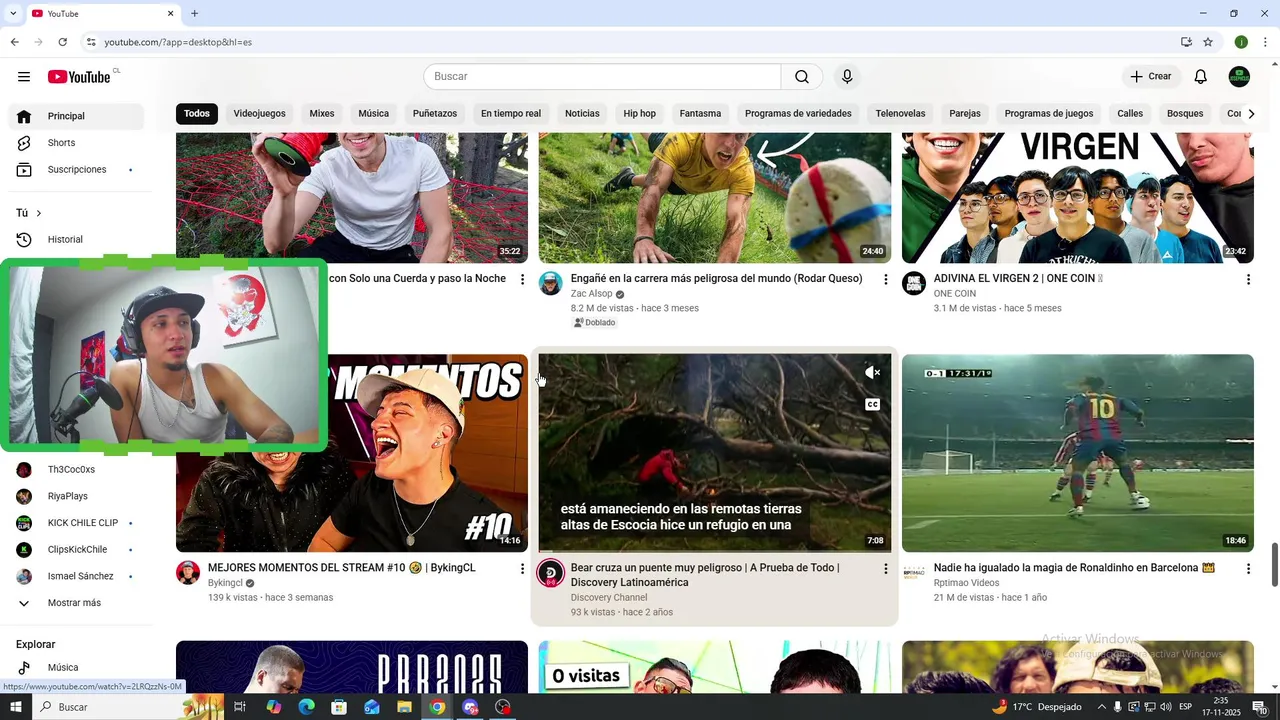Show more filter chips with right arrow
Screen dimensions: 1280x720
(x=1250, y=114)
